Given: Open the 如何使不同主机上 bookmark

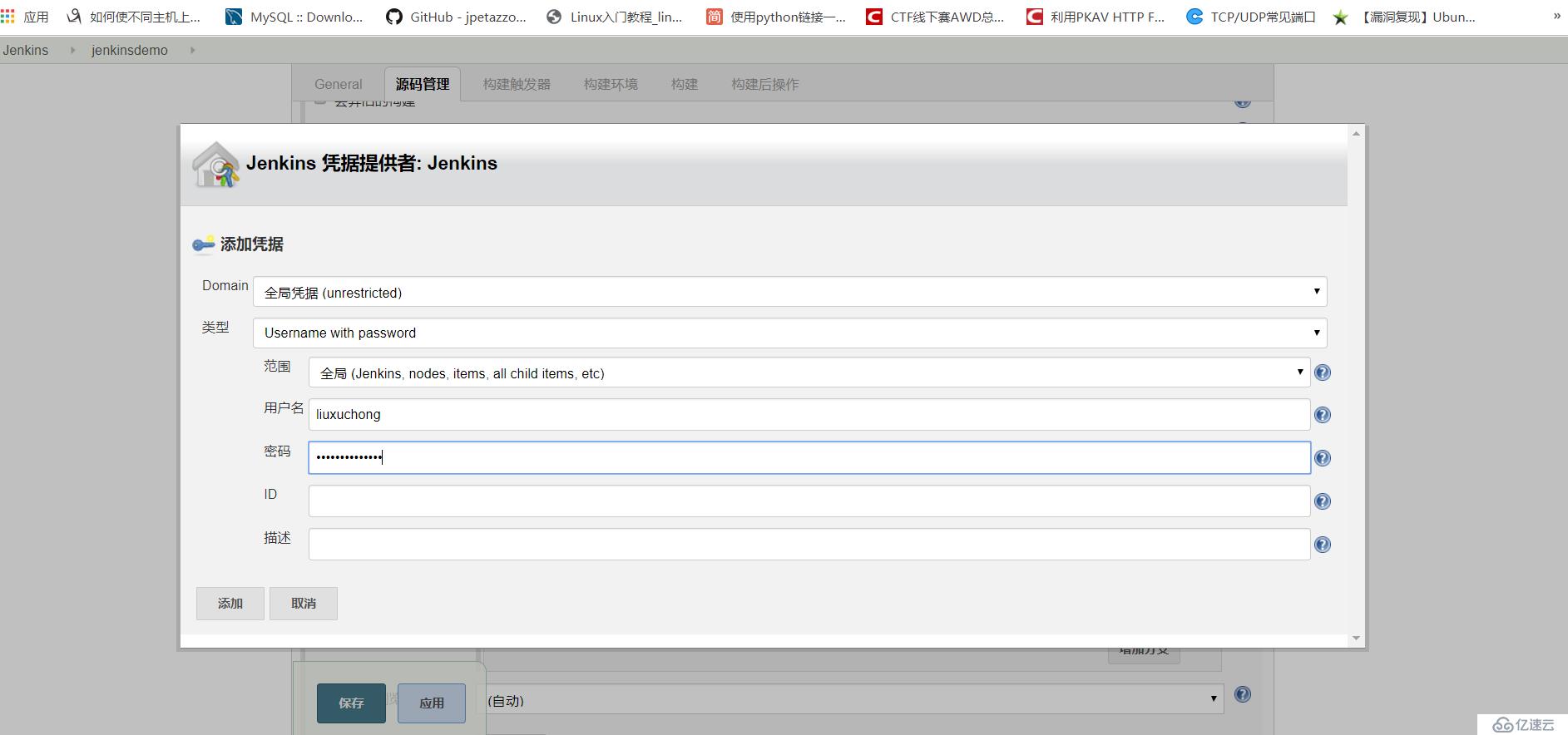Looking at the screenshot, I should coord(134,17).
